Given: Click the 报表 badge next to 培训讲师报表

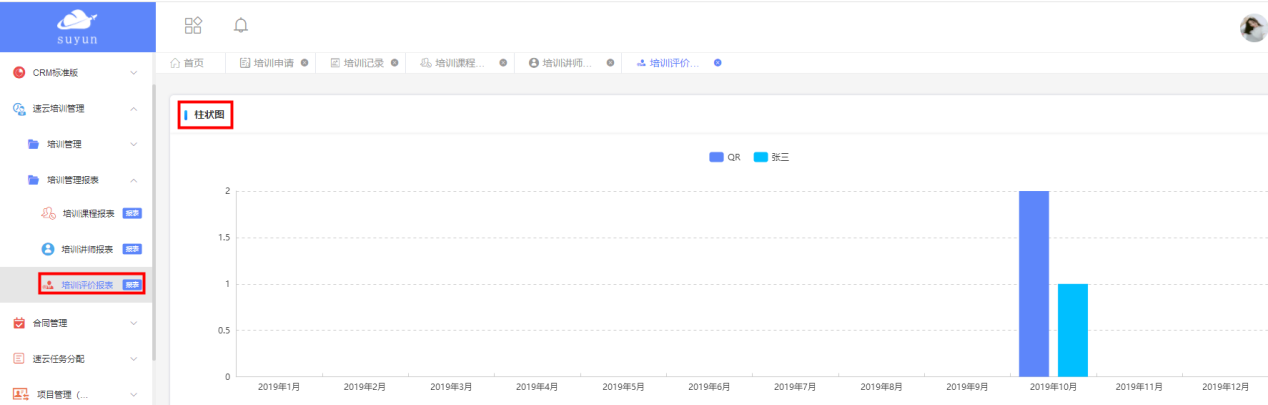Looking at the screenshot, I should (132, 249).
